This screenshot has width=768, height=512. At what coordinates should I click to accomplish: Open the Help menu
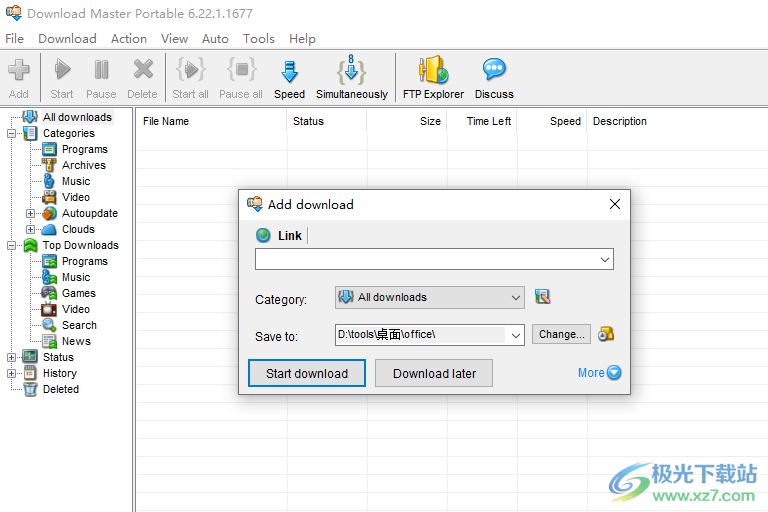(302, 39)
